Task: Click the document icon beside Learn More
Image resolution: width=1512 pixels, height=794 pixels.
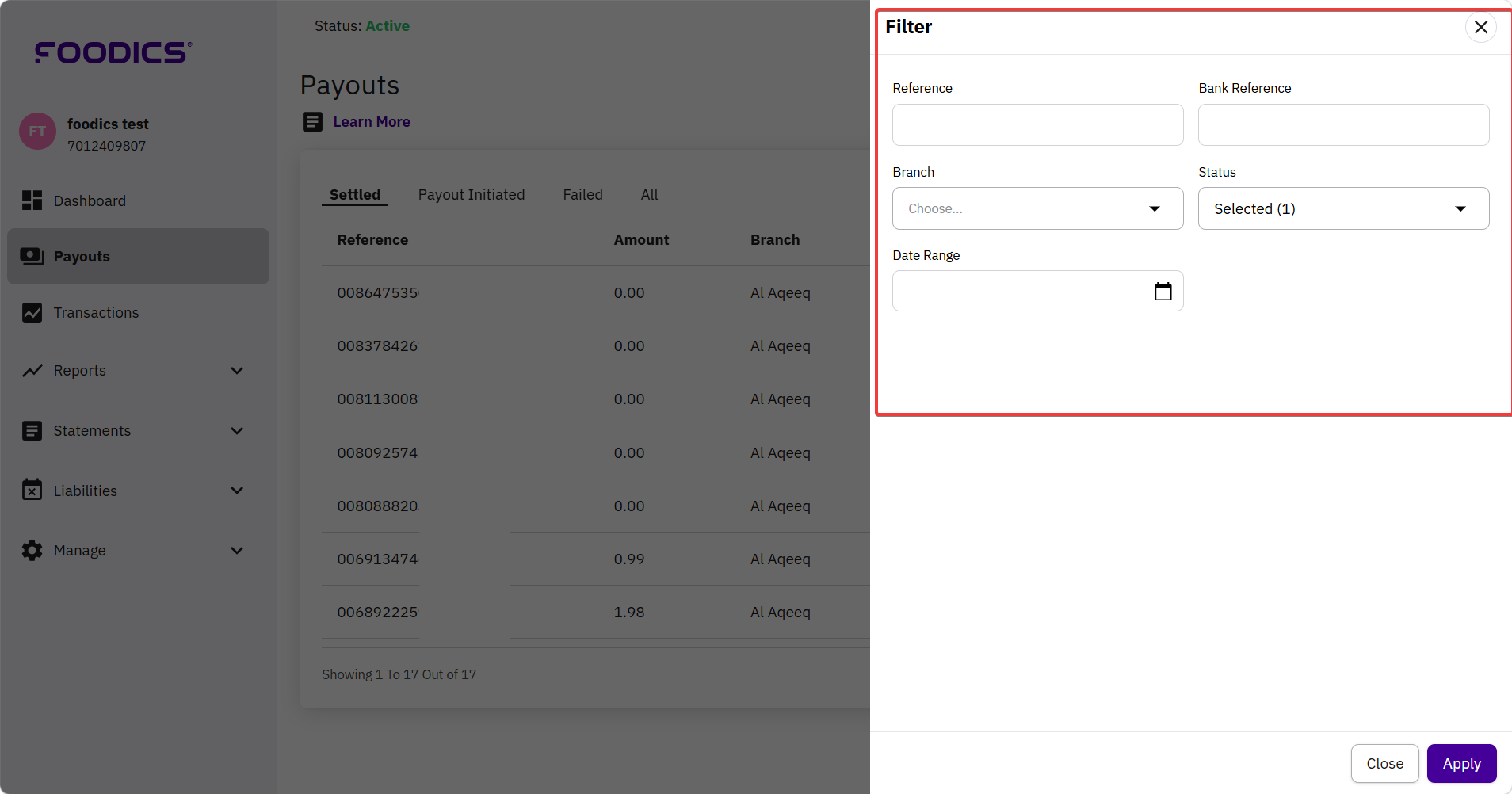Action: pos(312,121)
